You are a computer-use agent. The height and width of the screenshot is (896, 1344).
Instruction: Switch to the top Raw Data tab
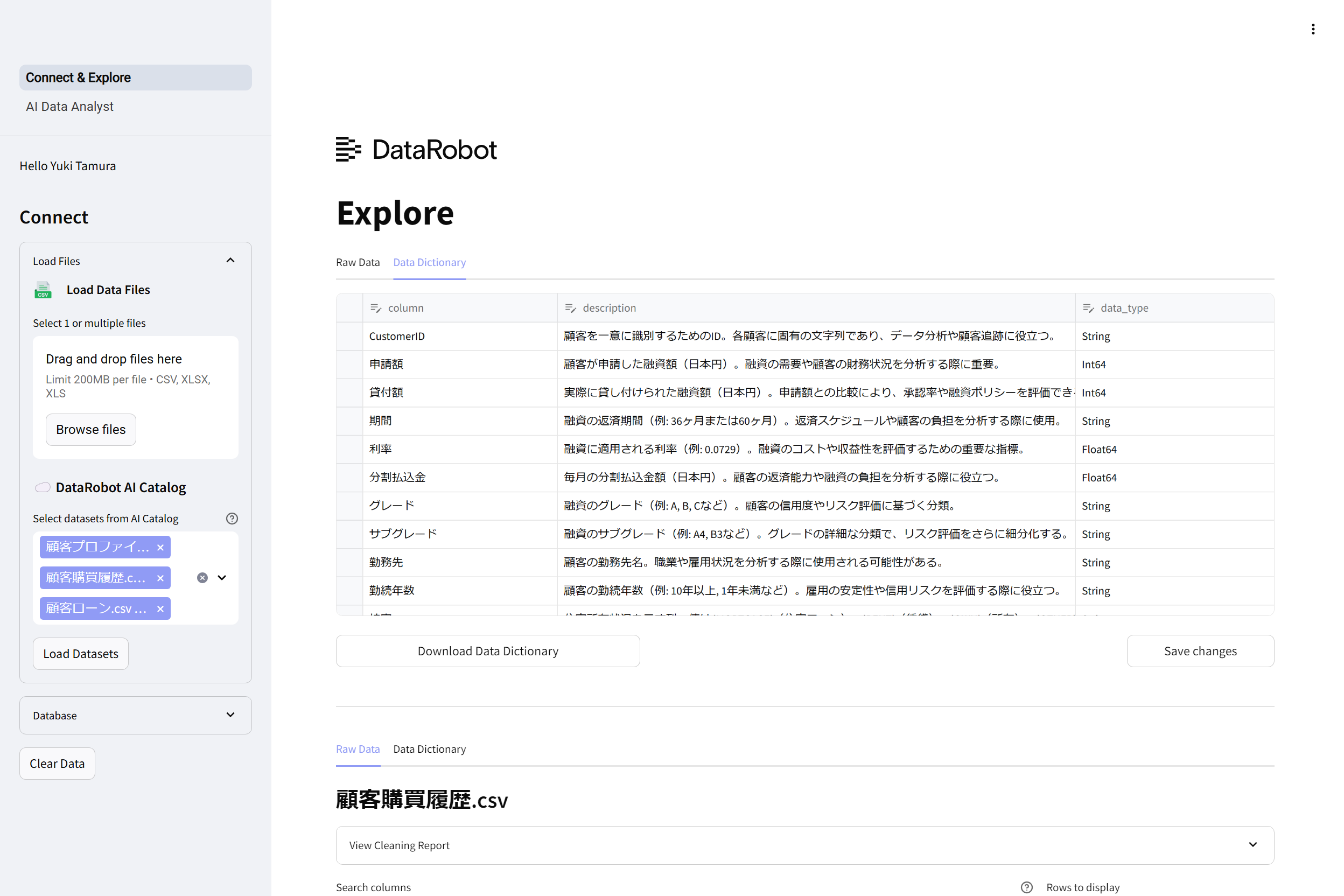[x=358, y=262]
